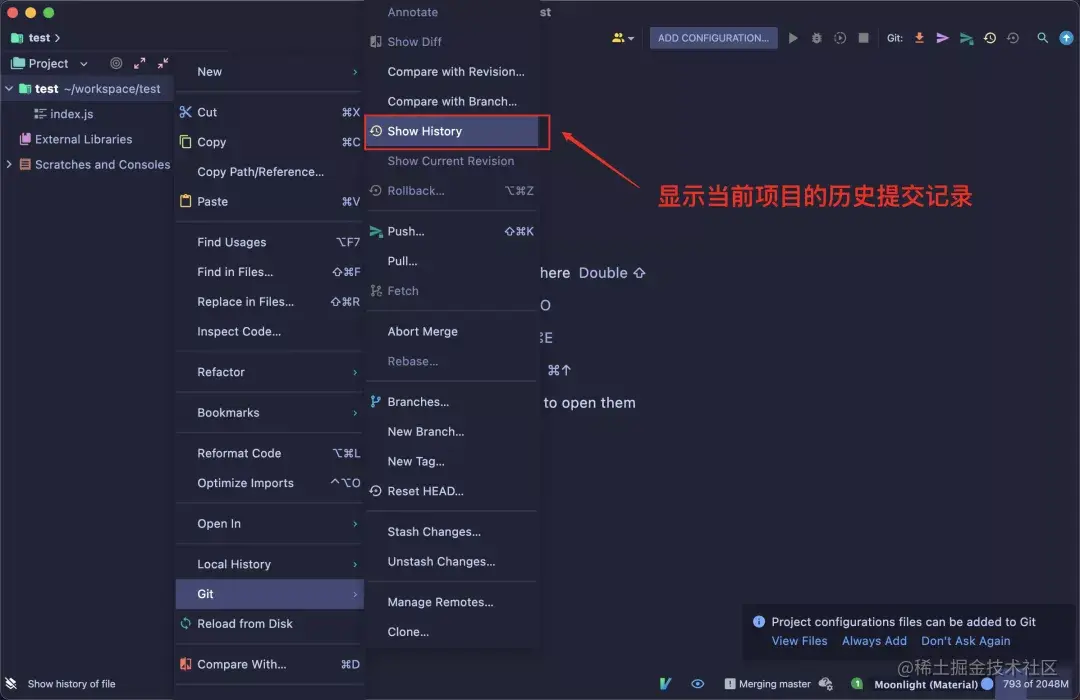Image resolution: width=1080 pixels, height=700 pixels.
Task: Update project via the Git download arrow icon
Action: coord(919,37)
